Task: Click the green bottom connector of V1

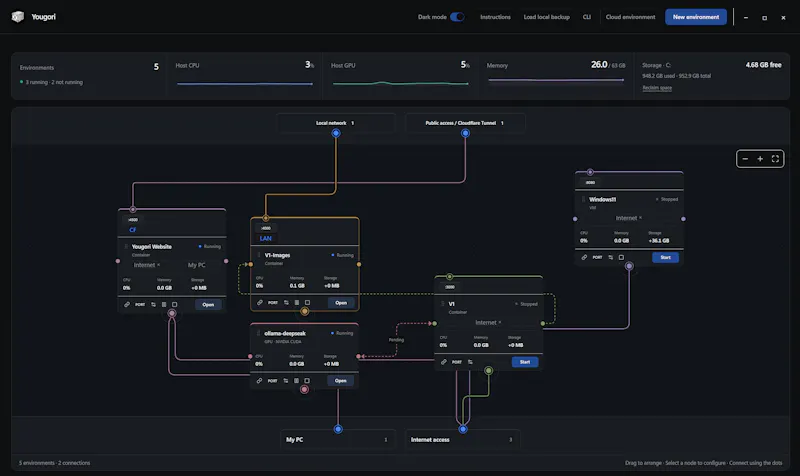Action: pos(489,370)
